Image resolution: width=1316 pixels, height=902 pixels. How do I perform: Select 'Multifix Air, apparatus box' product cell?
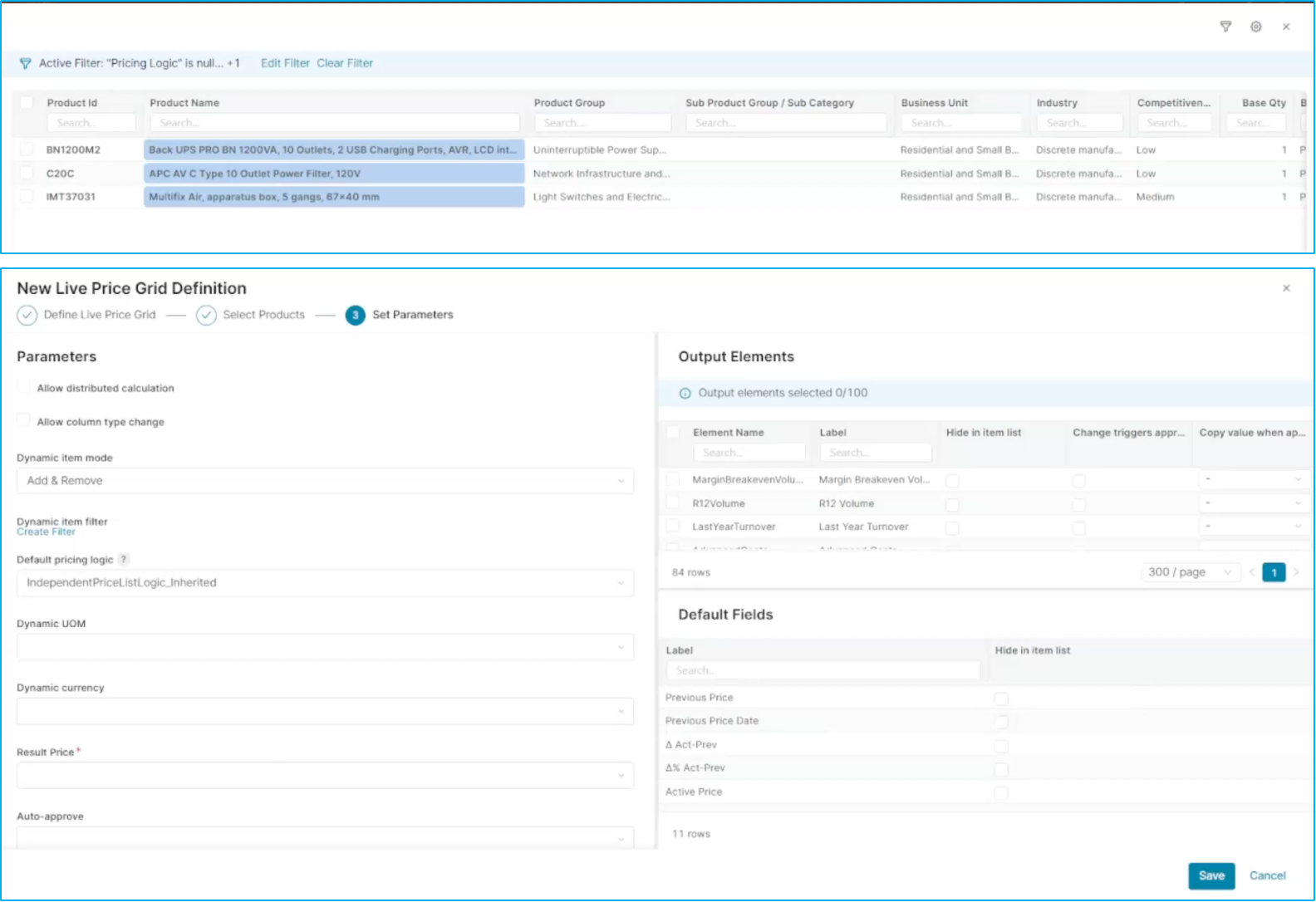click(334, 197)
